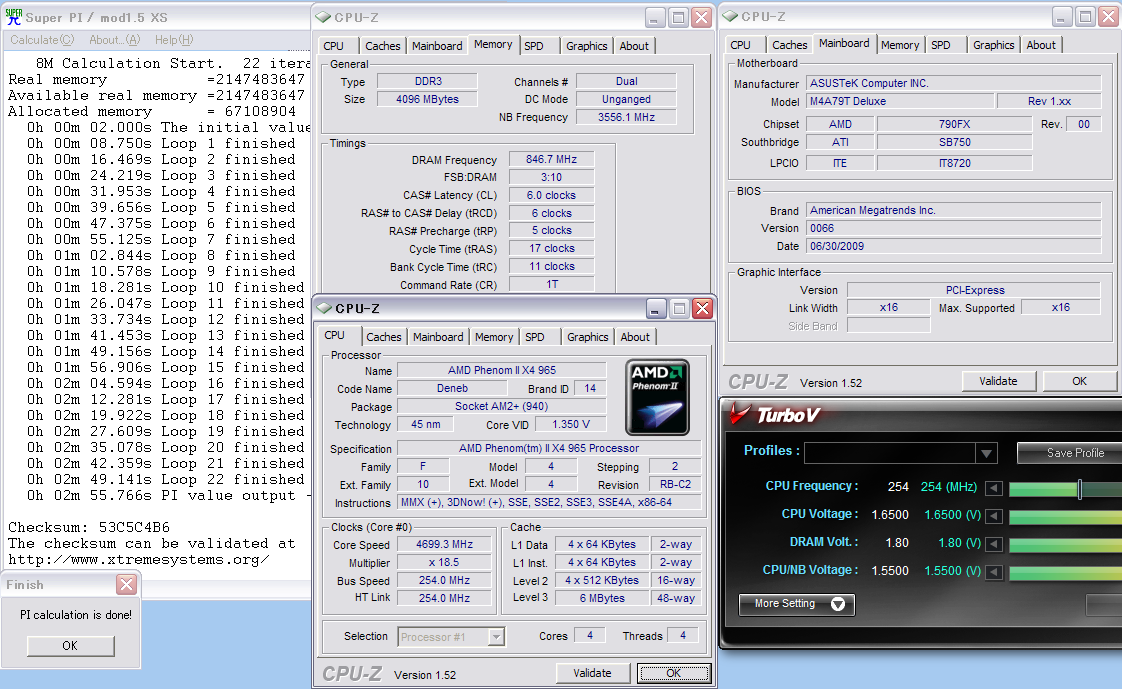The image size is (1122, 689).
Task: Open the Help menu in Super PI
Action: (174, 40)
